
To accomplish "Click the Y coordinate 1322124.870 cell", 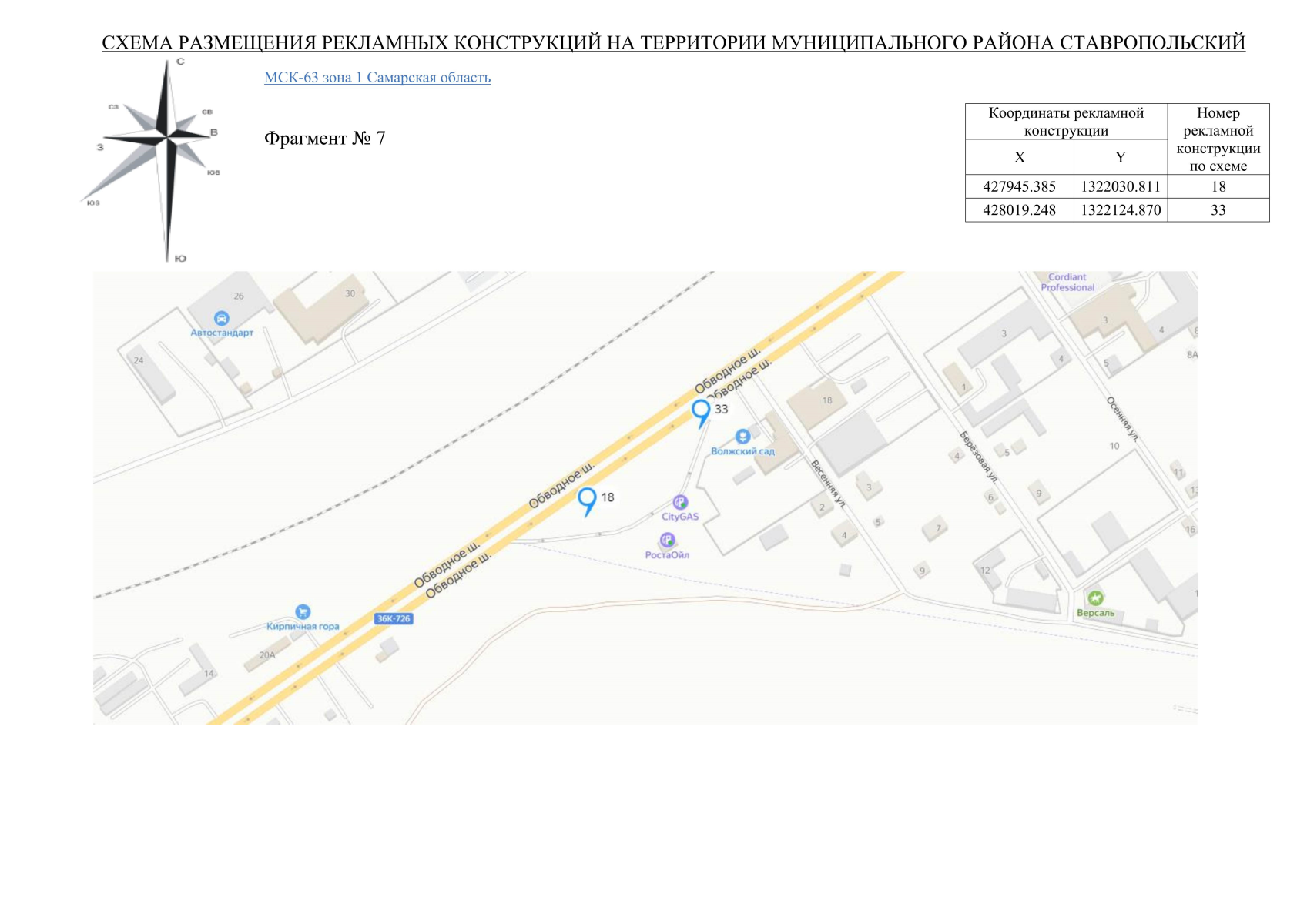I will point(1121,209).
